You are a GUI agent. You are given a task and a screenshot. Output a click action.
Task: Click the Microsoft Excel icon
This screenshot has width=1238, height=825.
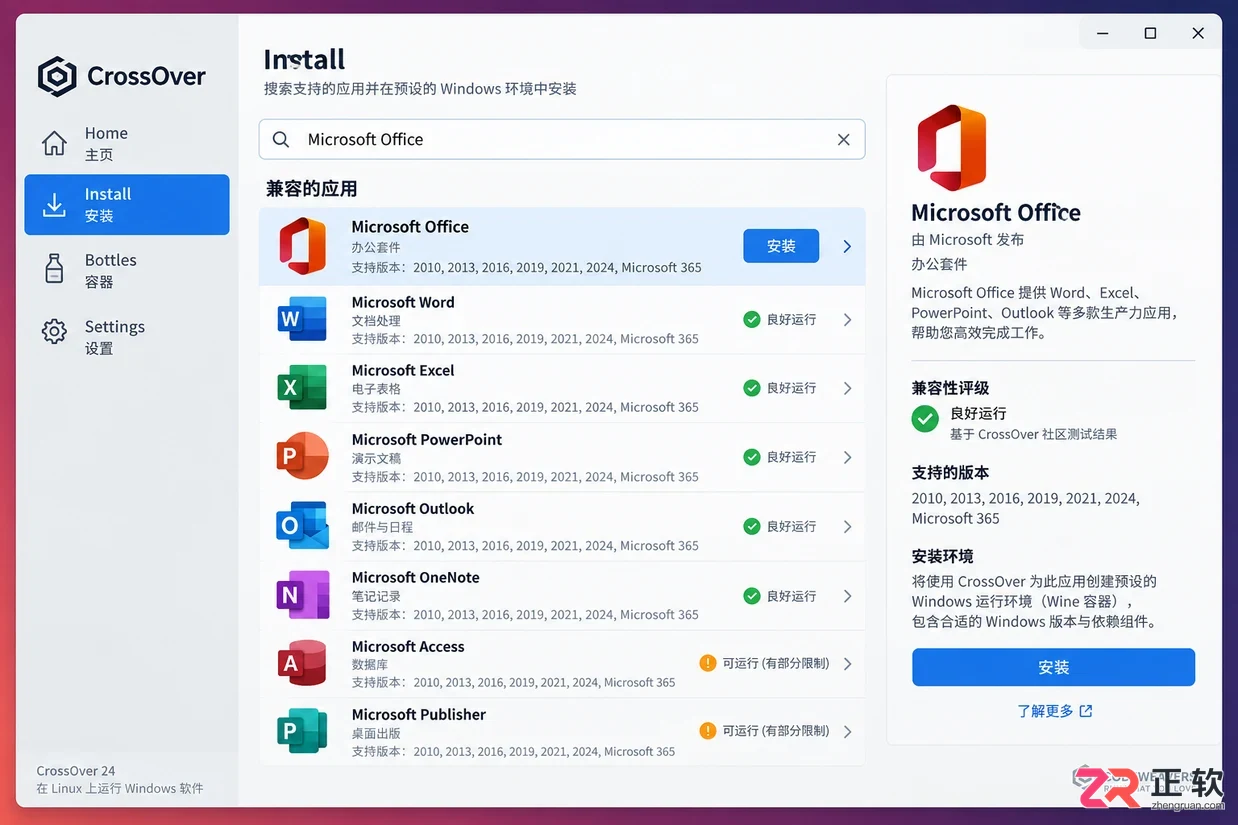(x=302, y=387)
